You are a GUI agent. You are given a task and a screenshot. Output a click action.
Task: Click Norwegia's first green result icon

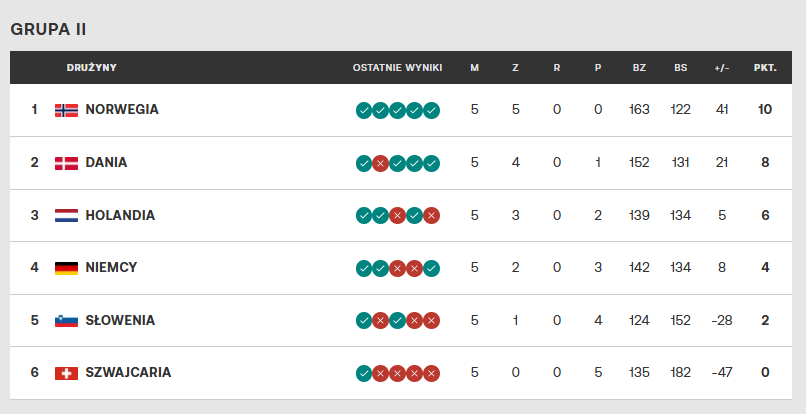tap(364, 110)
